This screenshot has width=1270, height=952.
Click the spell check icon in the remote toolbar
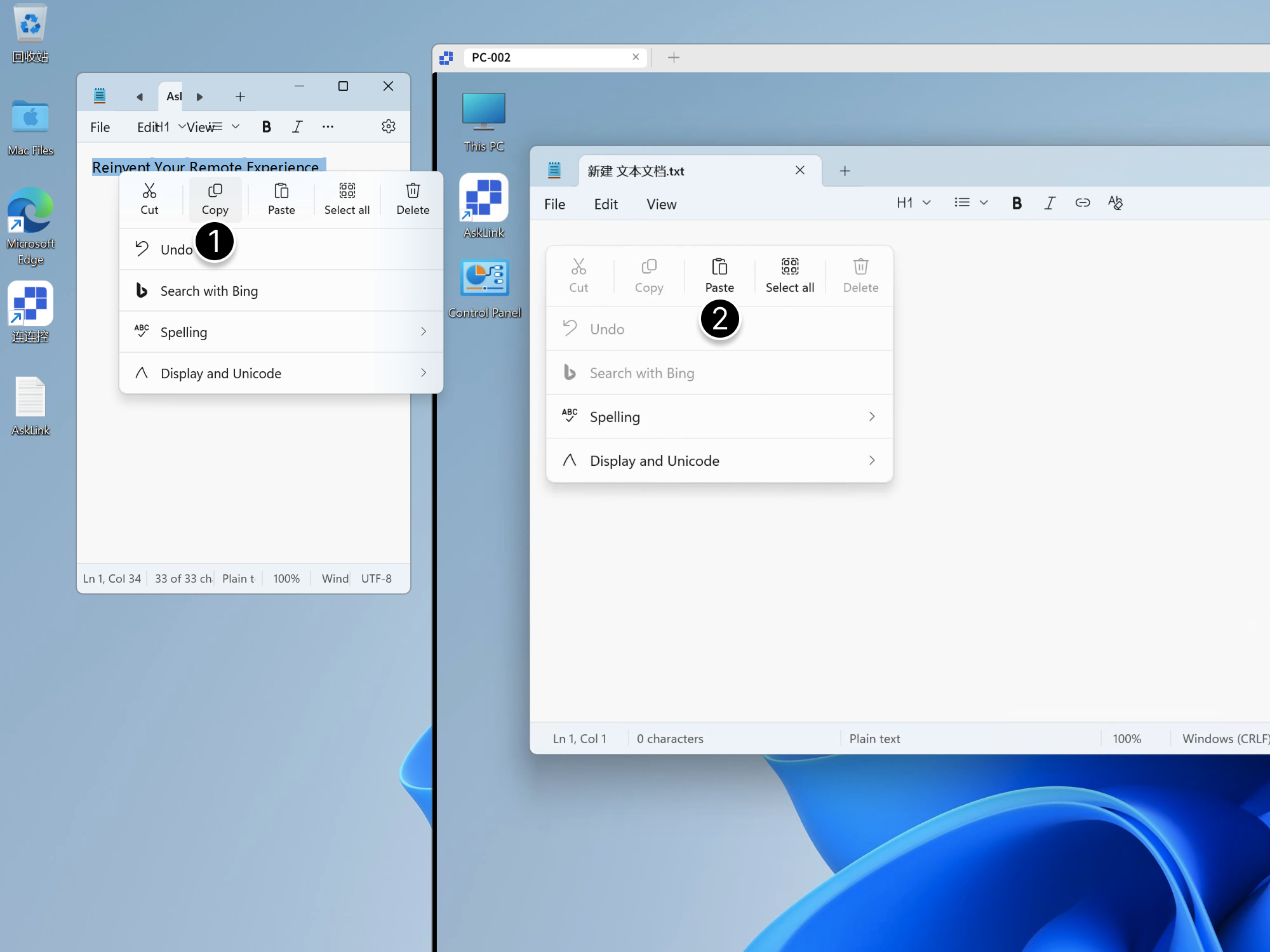pyautogui.click(x=1116, y=203)
